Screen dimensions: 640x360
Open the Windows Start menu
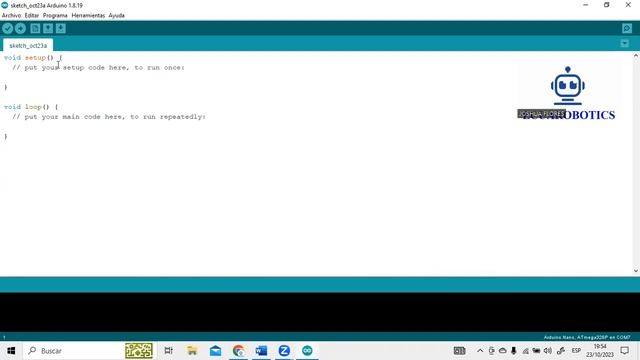11,351
